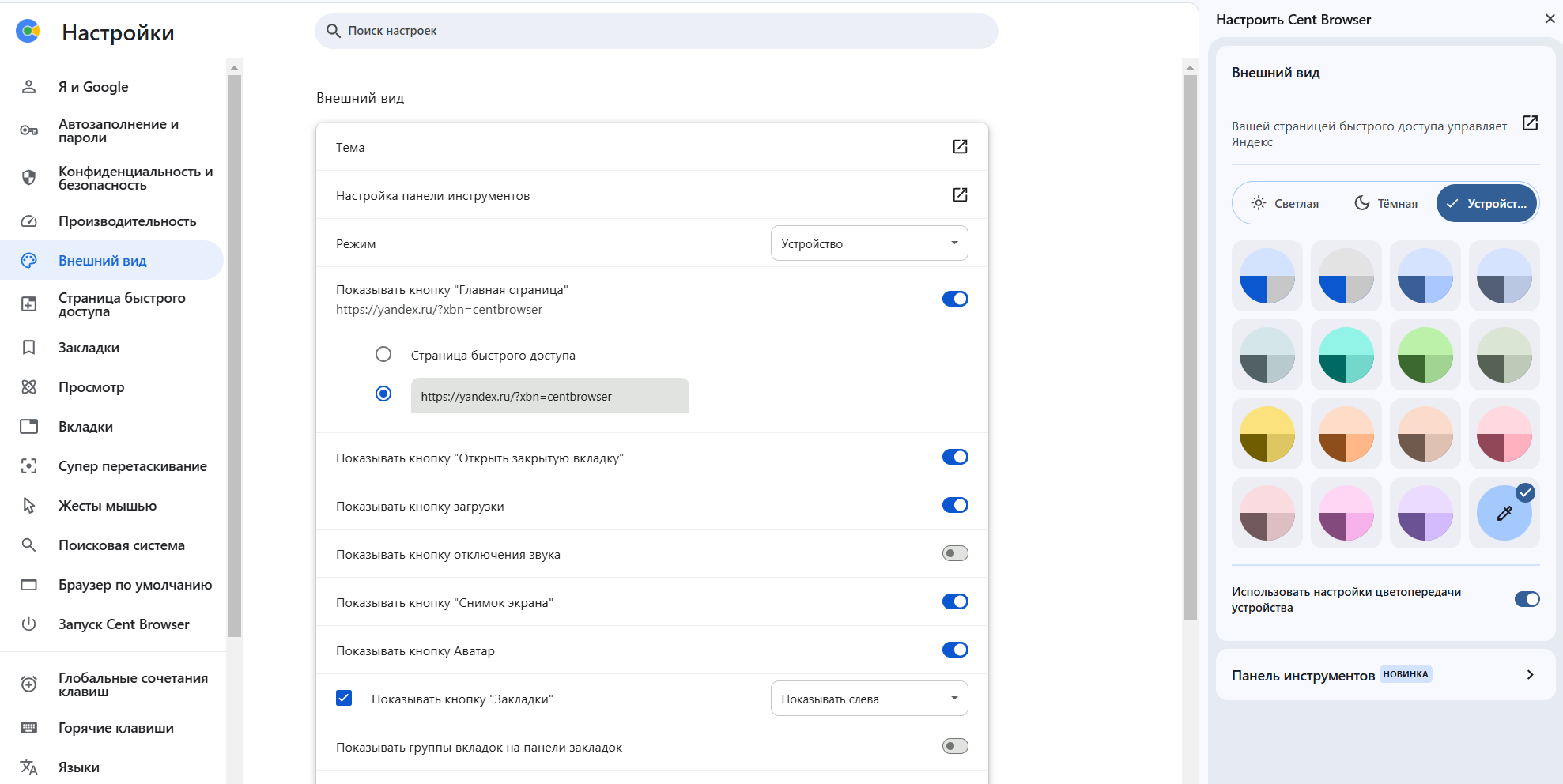
Task: Click the icon for Глобальные сочетания клавиш
Action: coord(29,684)
